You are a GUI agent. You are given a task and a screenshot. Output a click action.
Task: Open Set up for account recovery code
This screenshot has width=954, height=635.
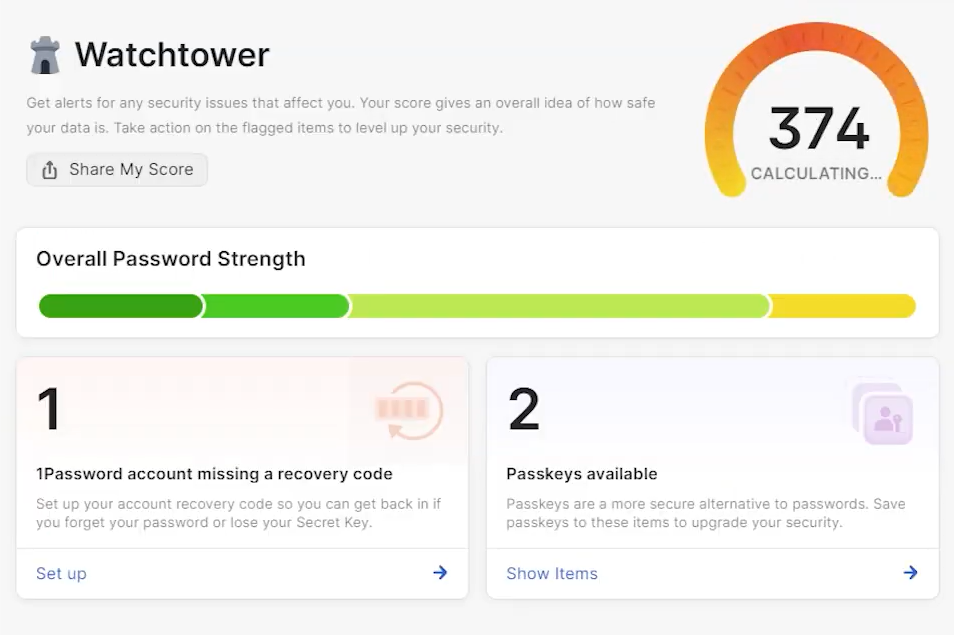(61, 572)
